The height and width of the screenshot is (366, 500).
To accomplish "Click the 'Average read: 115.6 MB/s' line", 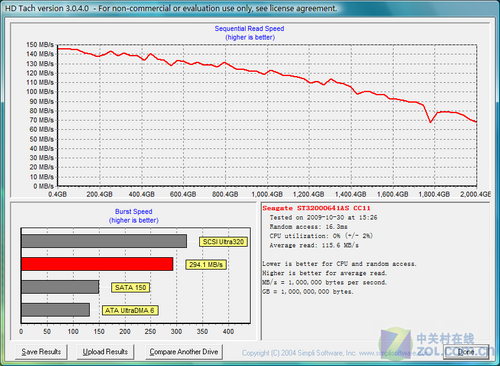I will click(x=314, y=245).
